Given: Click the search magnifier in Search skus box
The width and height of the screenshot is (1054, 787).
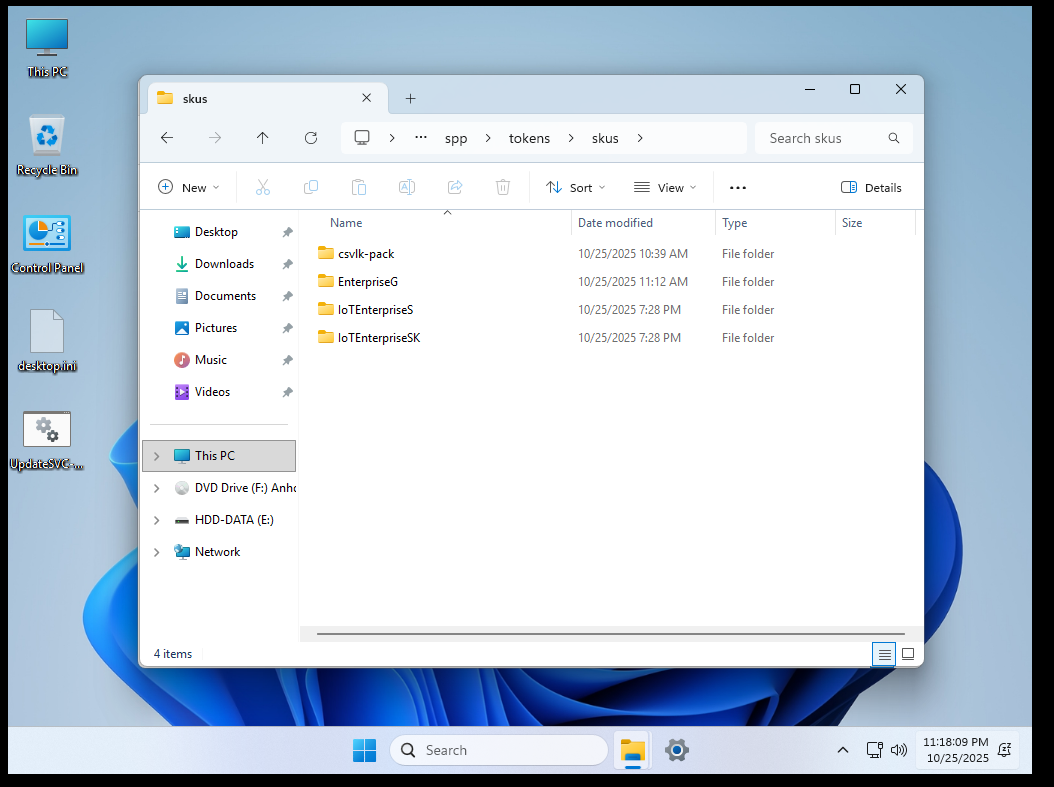Looking at the screenshot, I should click(893, 138).
